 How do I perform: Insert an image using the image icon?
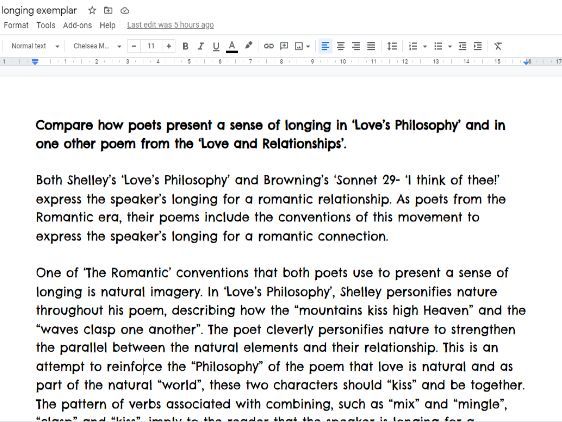(299, 46)
